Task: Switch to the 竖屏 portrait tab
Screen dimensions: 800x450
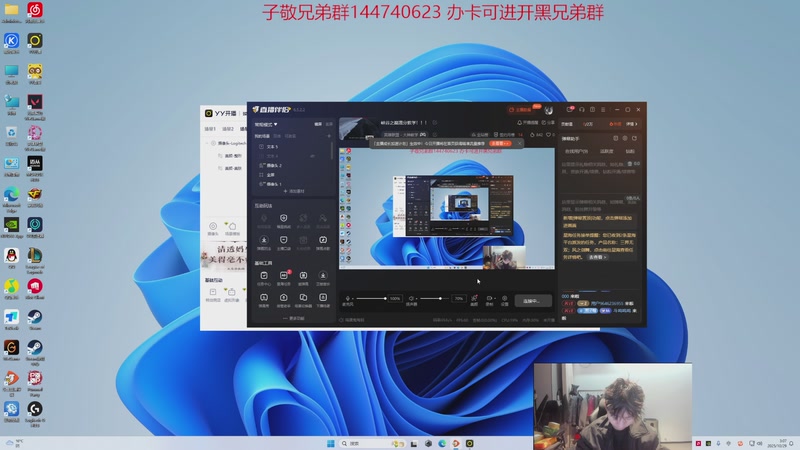Action: click(x=329, y=124)
